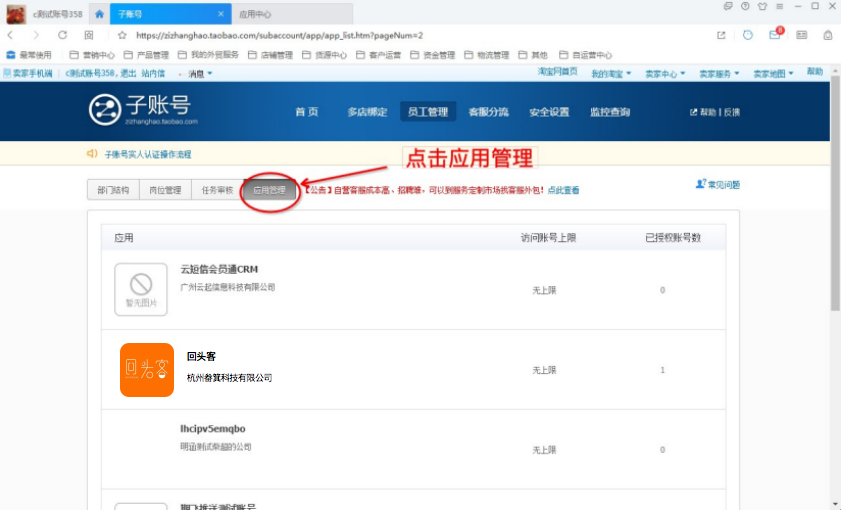
Task: Open the feedback chat icon in the title bar
Action: (728, 6)
